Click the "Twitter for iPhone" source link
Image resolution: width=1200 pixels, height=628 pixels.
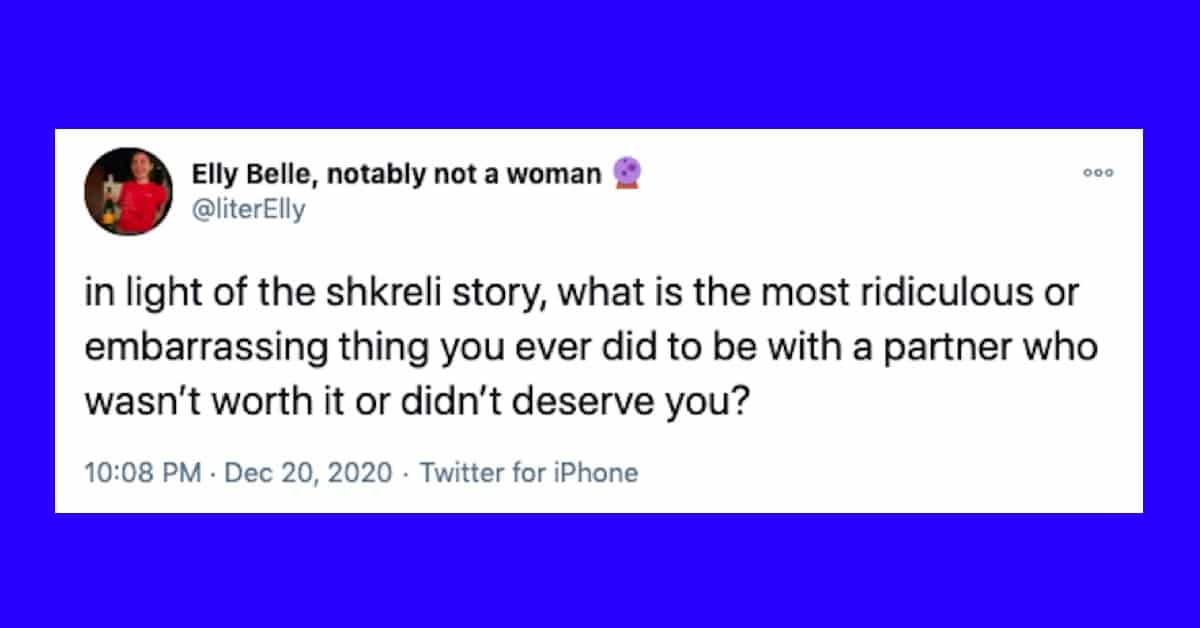click(x=528, y=472)
